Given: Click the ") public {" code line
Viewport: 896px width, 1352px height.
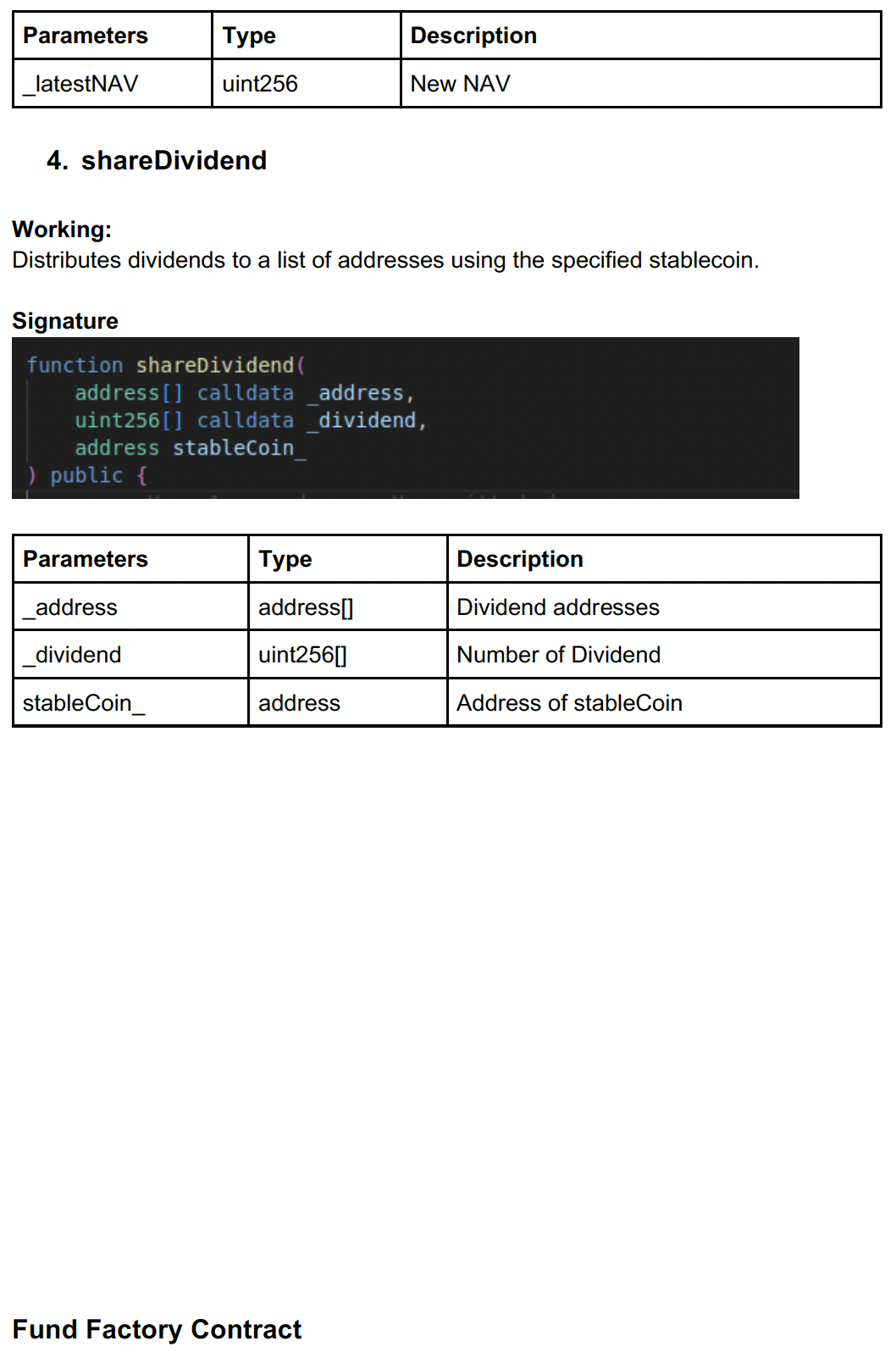Looking at the screenshot, I should coord(87,475).
